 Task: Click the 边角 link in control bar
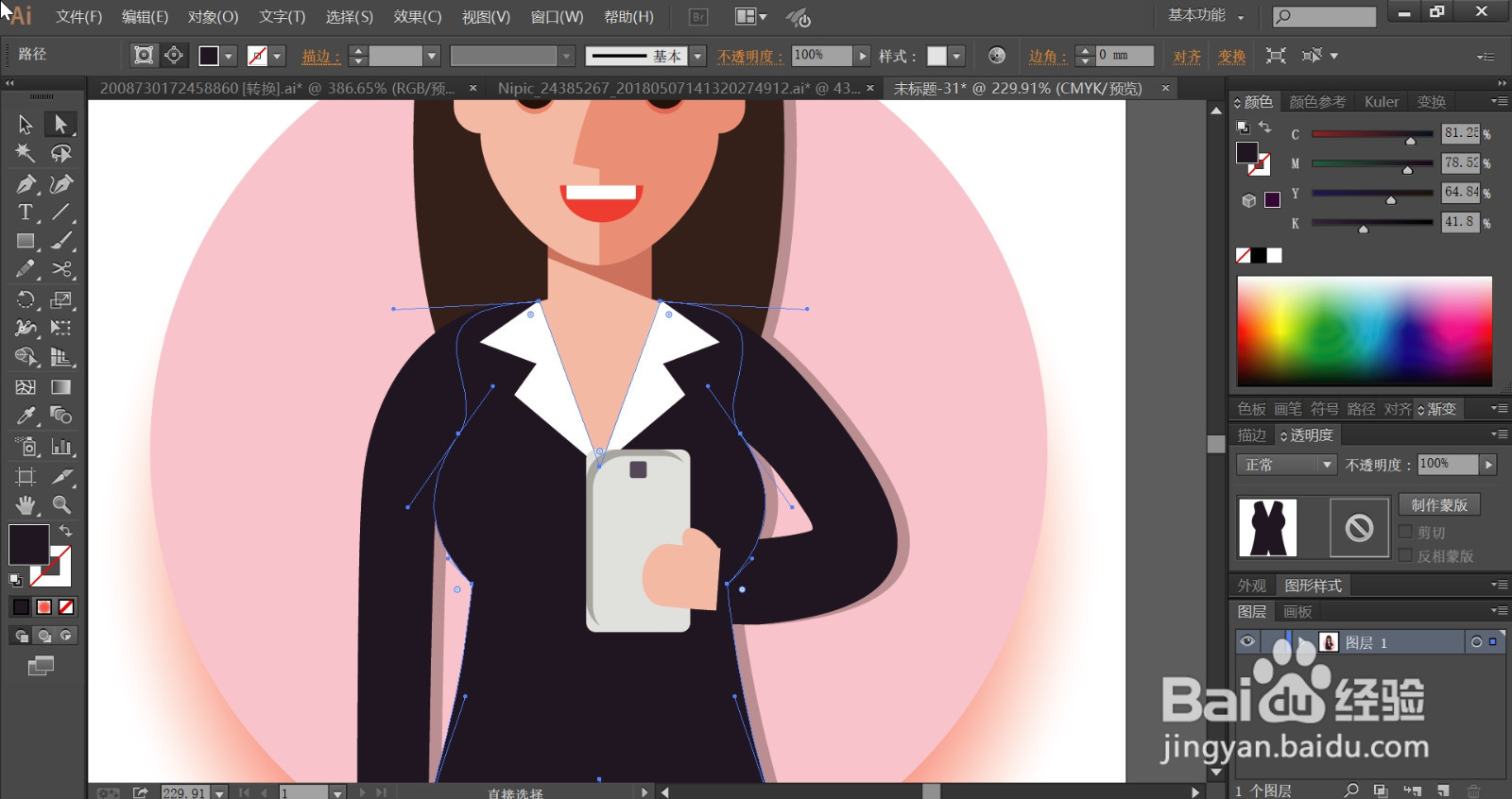pyautogui.click(x=1047, y=57)
